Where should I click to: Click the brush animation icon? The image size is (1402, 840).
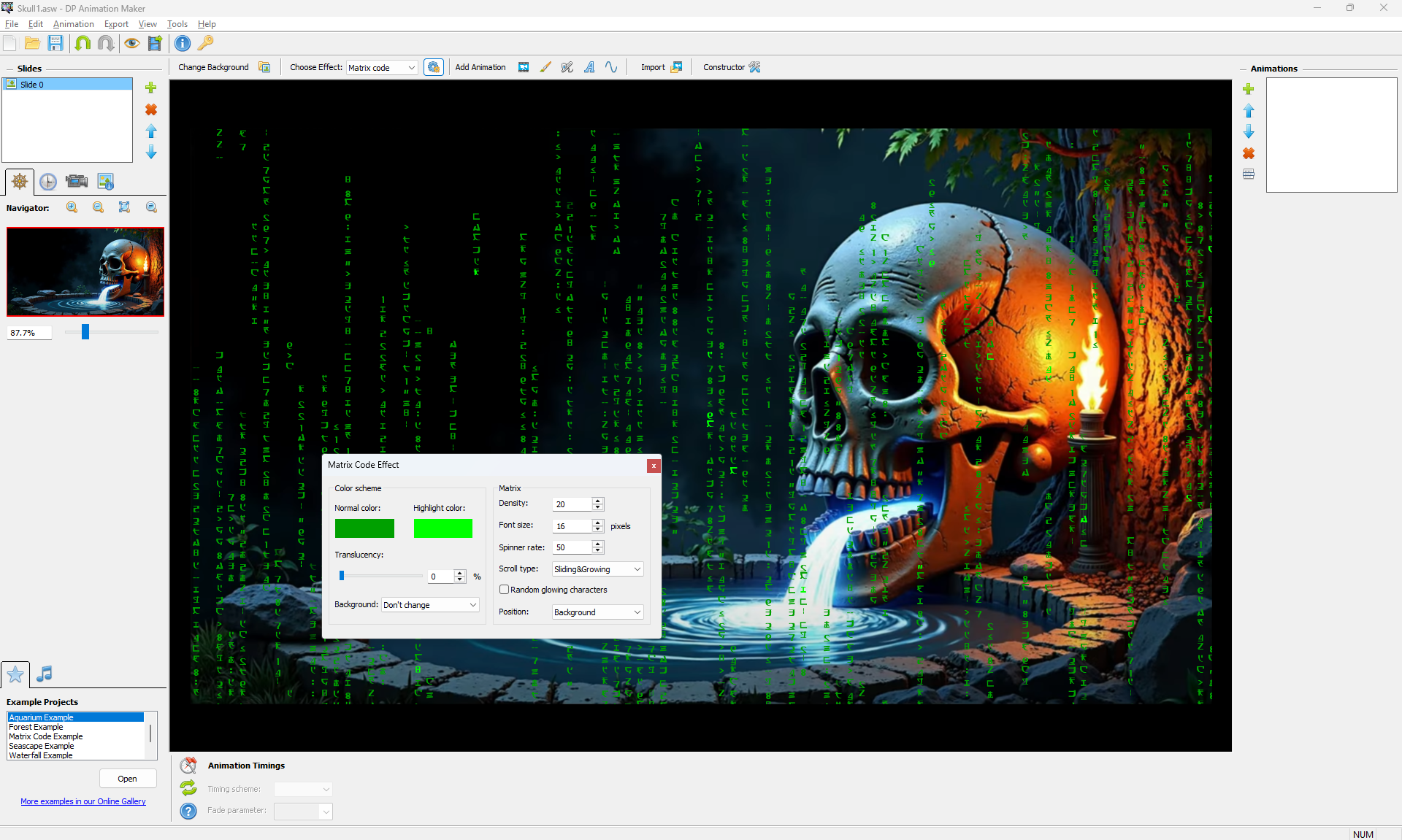(x=545, y=67)
